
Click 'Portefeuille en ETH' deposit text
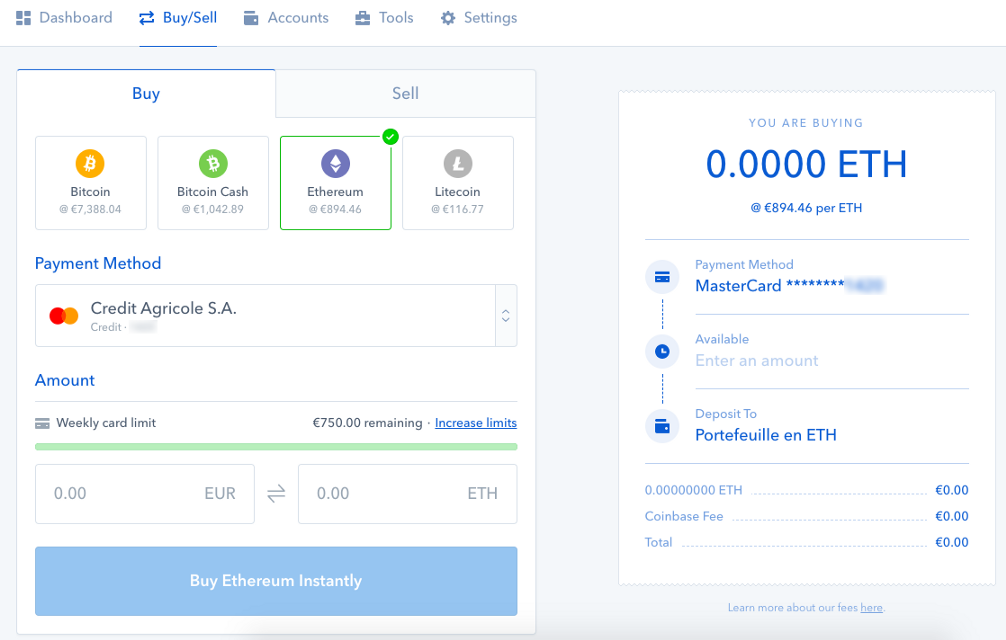click(766, 435)
